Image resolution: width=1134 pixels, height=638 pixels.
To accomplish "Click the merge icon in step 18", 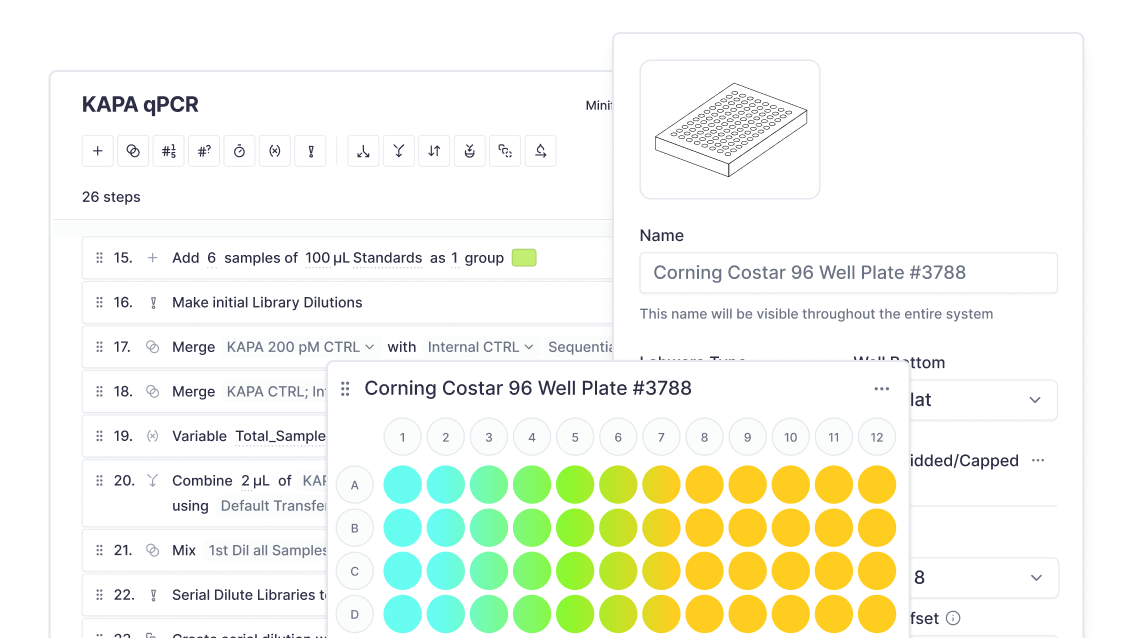I will pos(153,391).
